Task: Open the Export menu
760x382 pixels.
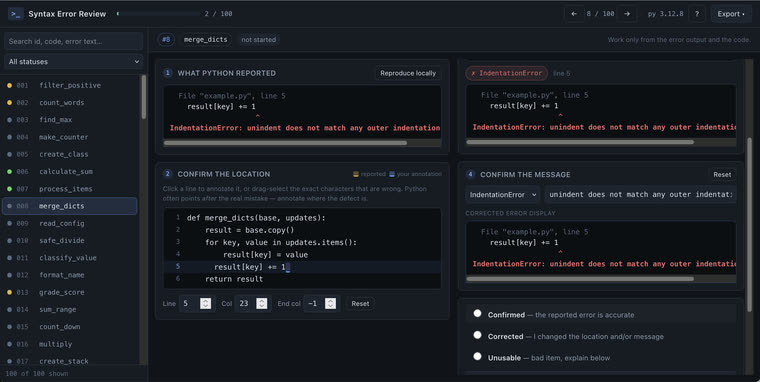Action: pyautogui.click(x=731, y=14)
